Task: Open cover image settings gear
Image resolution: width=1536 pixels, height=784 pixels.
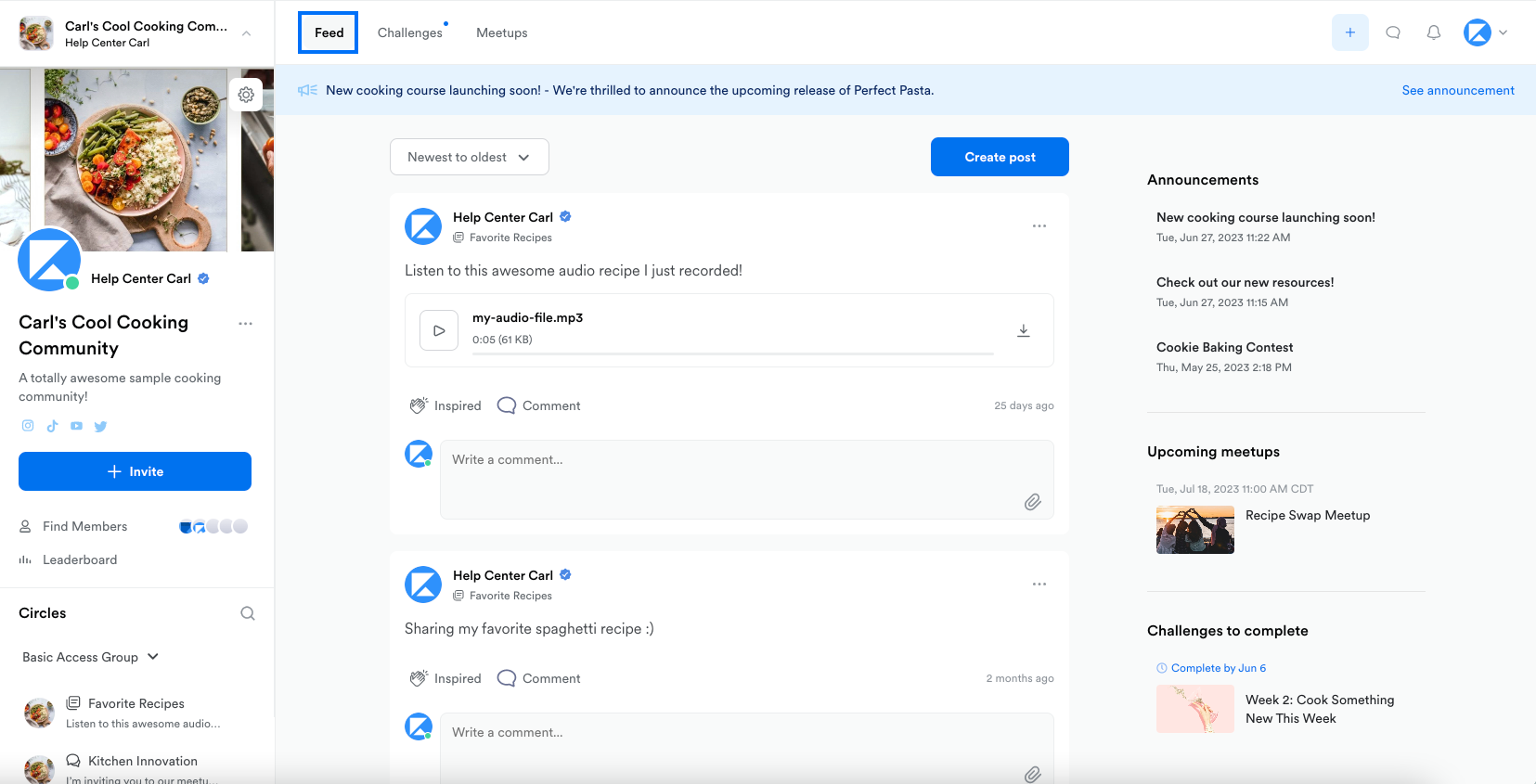Action: tap(246, 95)
